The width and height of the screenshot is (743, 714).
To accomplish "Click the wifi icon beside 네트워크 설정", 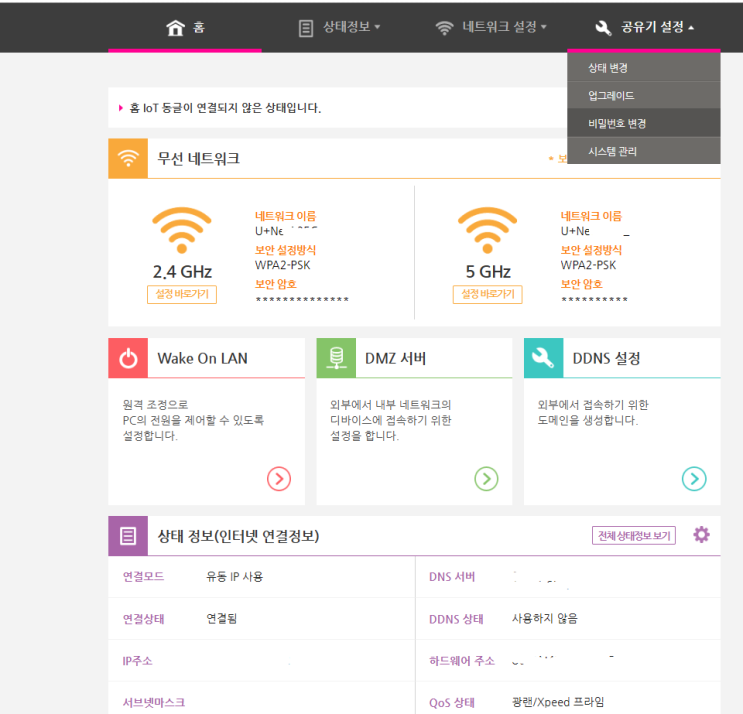I will [444, 28].
